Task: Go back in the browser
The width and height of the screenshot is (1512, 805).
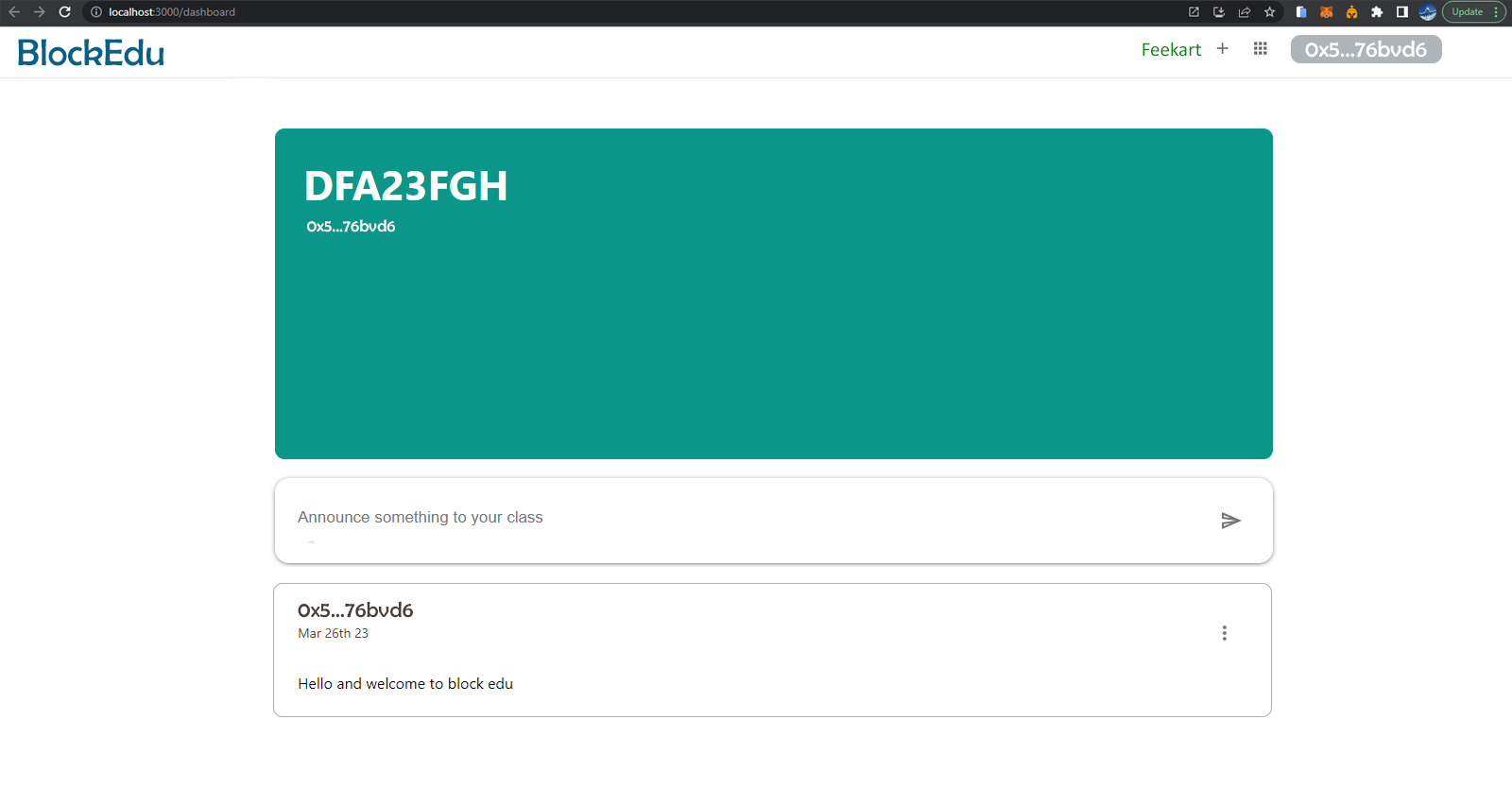Action: click(x=14, y=12)
